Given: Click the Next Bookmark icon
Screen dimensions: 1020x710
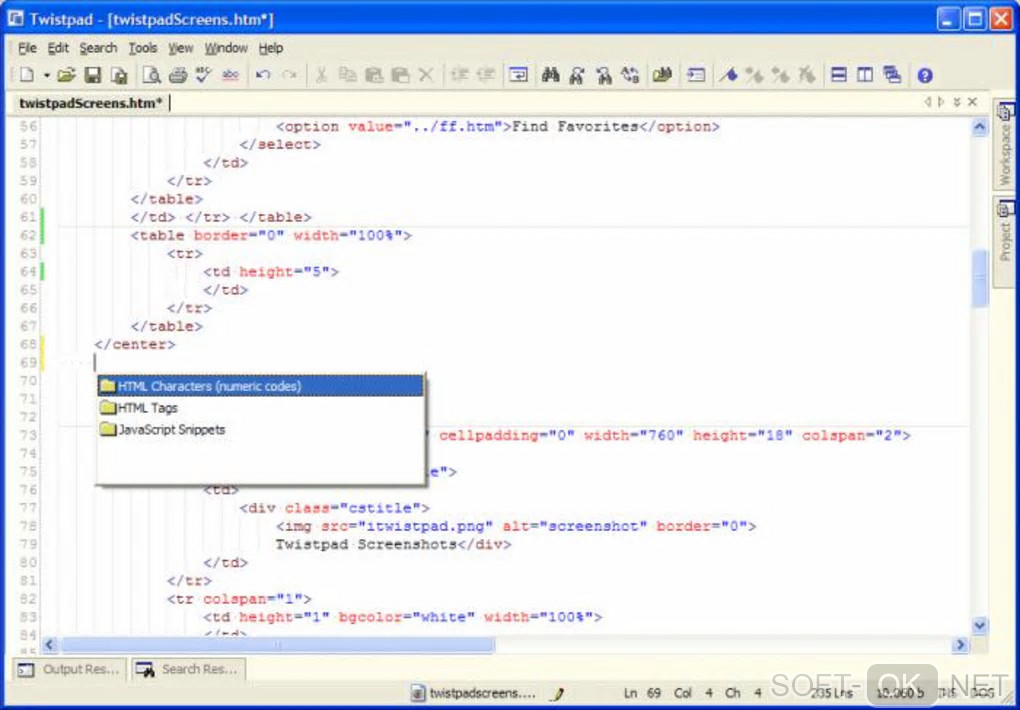Looking at the screenshot, I should [754, 75].
